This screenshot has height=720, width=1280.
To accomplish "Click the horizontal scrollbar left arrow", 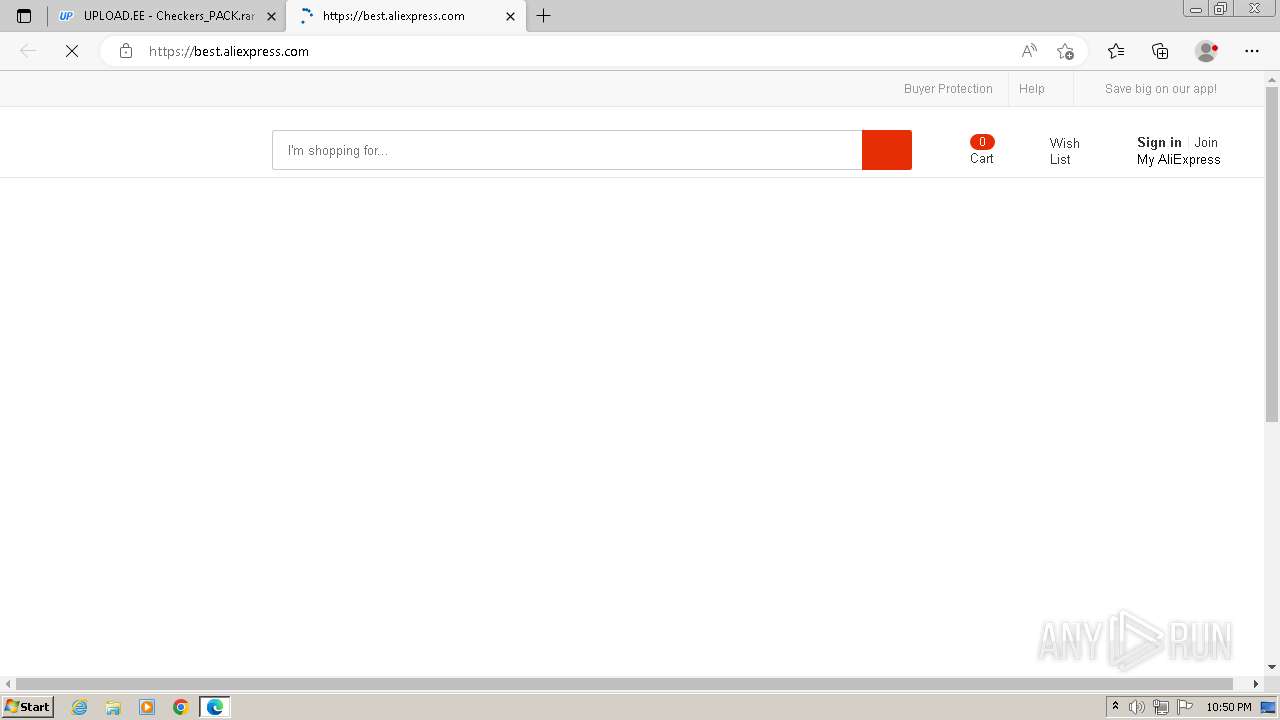I will 8,684.
